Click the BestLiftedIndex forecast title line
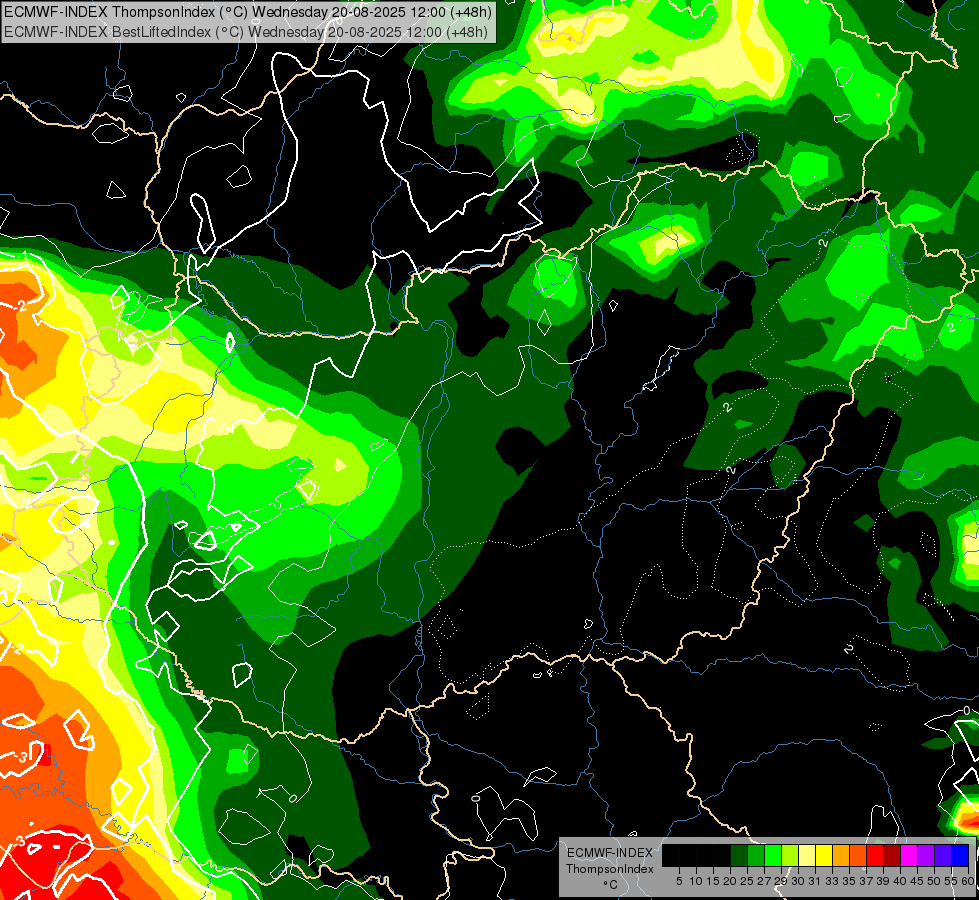The image size is (979, 900). click(245, 32)
